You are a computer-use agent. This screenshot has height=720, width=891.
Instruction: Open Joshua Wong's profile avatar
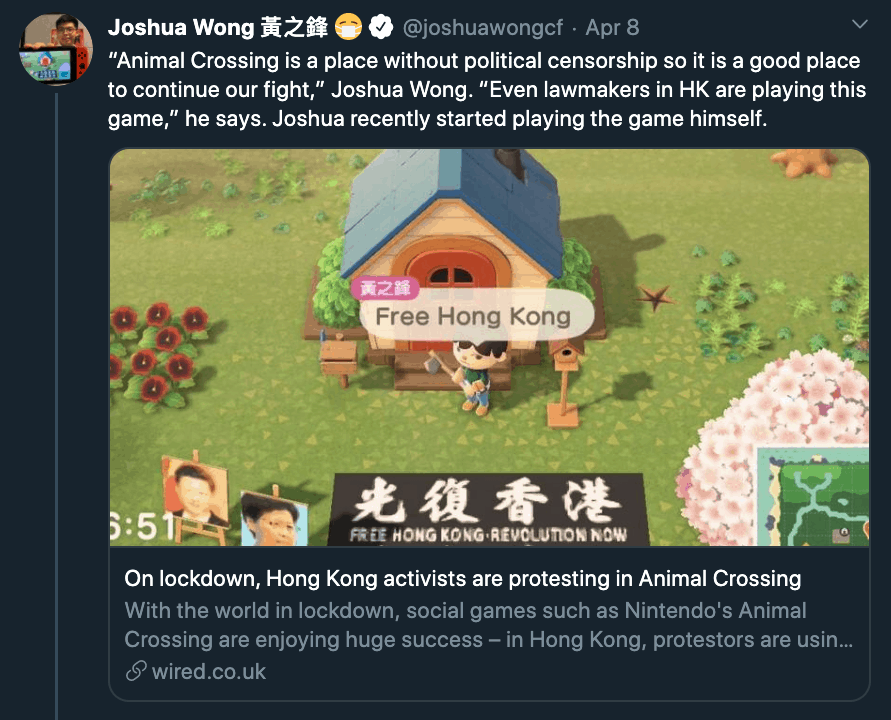click(x=56, y=49)
